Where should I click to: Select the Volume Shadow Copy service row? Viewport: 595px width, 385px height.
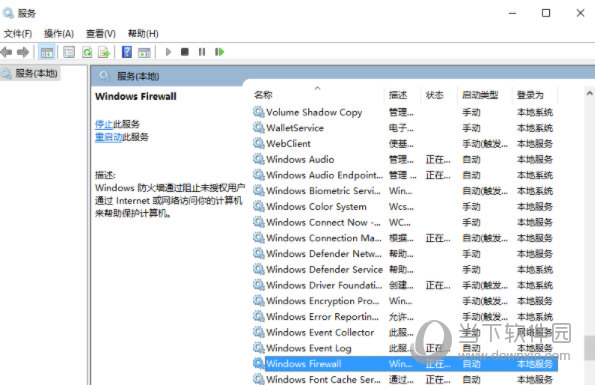[x=405, y=112]
